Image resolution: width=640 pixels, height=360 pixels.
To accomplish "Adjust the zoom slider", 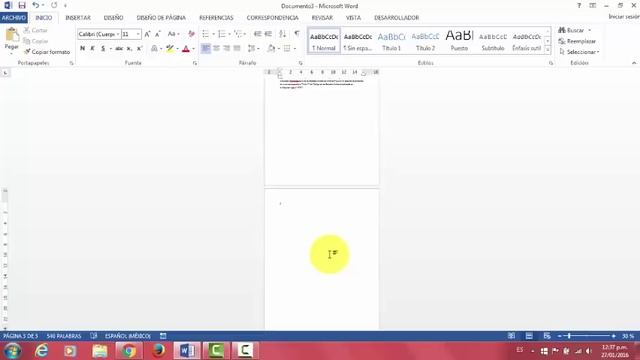I will tap(569, 336).
